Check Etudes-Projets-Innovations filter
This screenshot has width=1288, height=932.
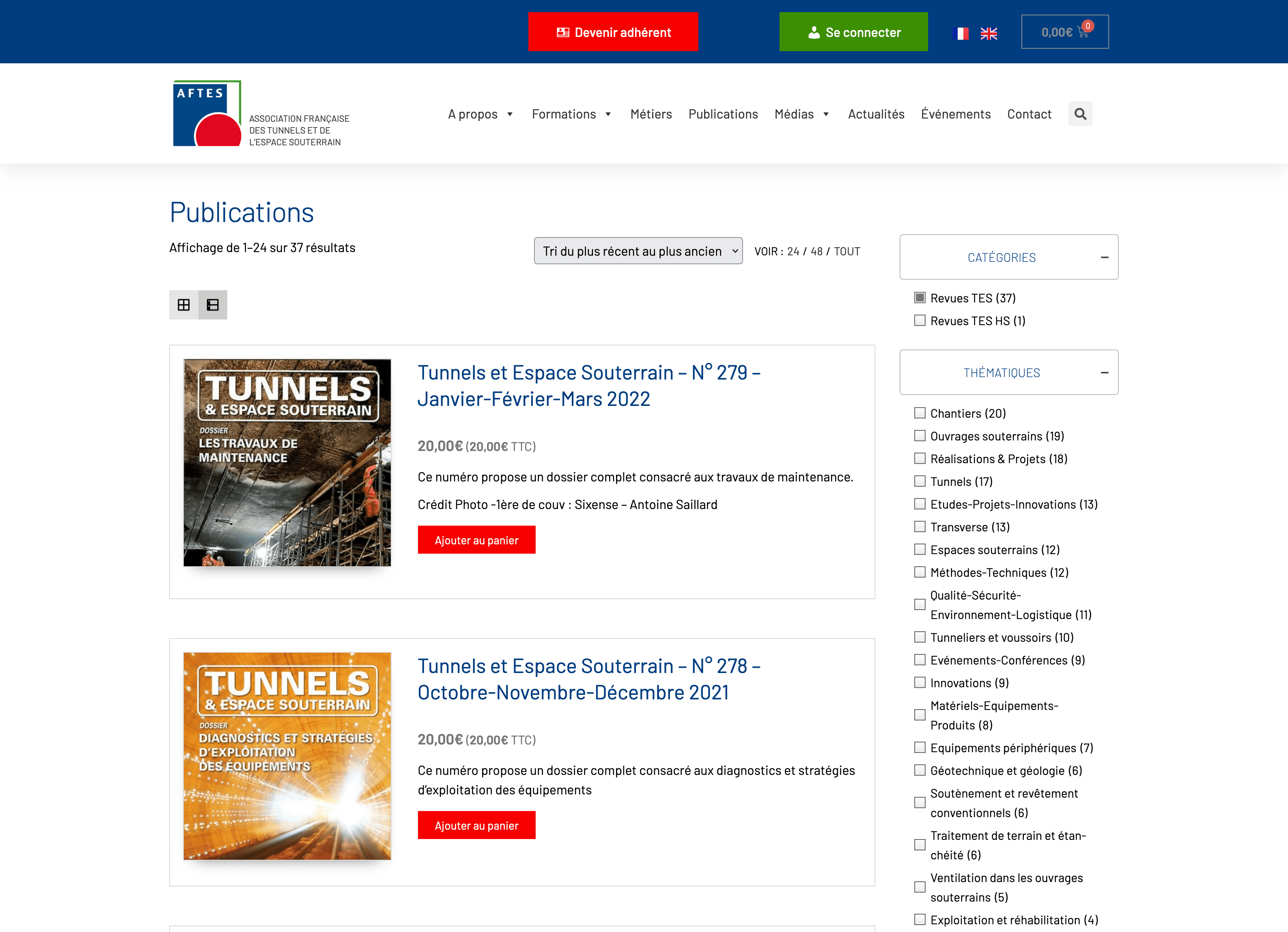point(920,504)
